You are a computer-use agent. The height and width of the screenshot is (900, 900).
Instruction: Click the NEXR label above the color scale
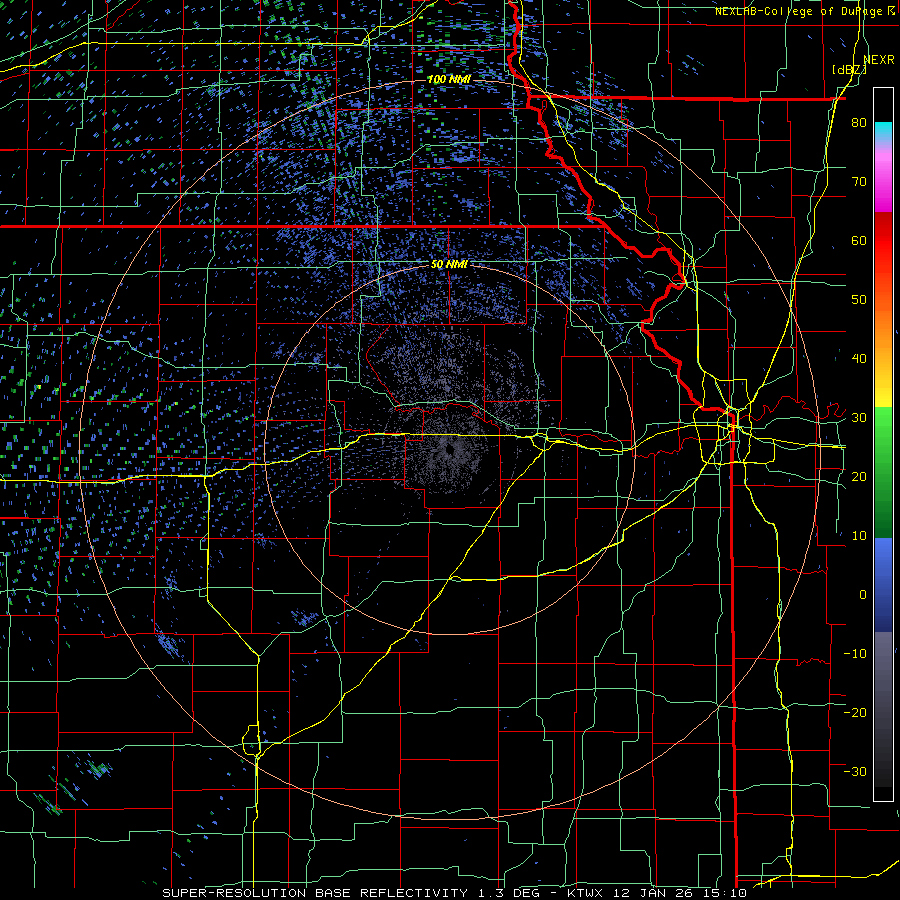[878, 59]
